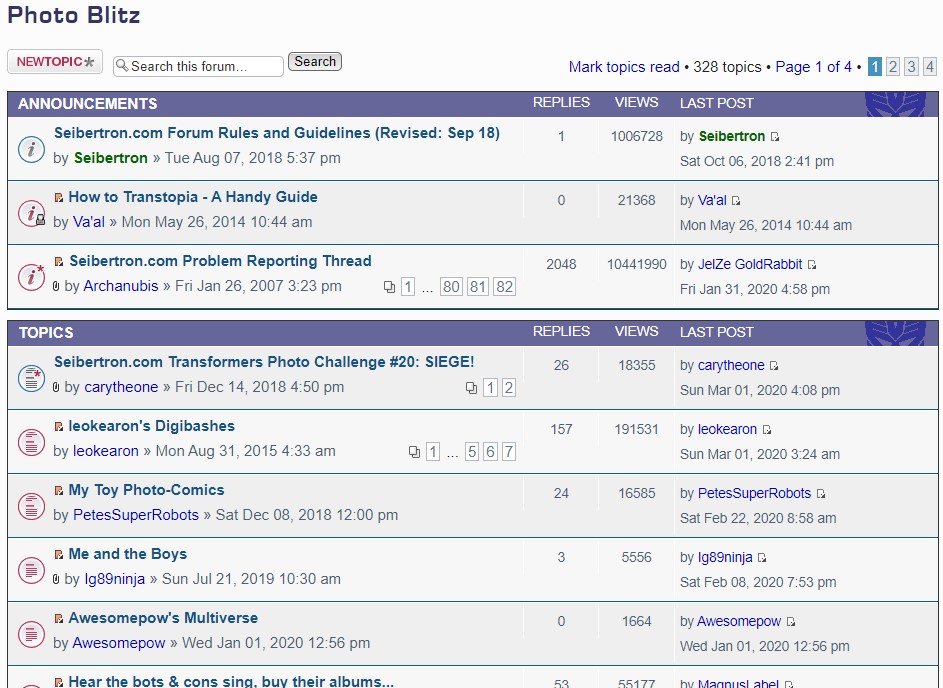Click topic status icon for Photo Challenge #20
The width and height of the screenshot is (943, 688).
[31, 378]
